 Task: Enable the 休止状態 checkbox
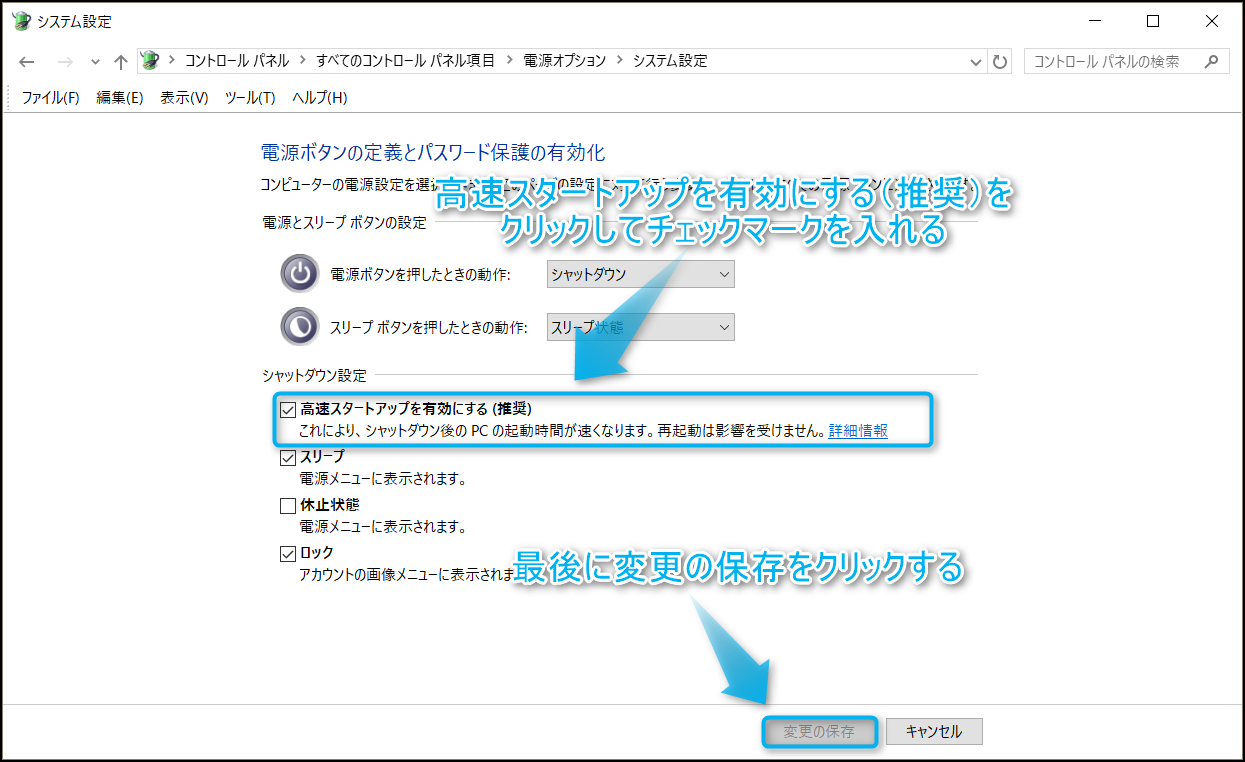pyautogui.click(x=289, y=505)
